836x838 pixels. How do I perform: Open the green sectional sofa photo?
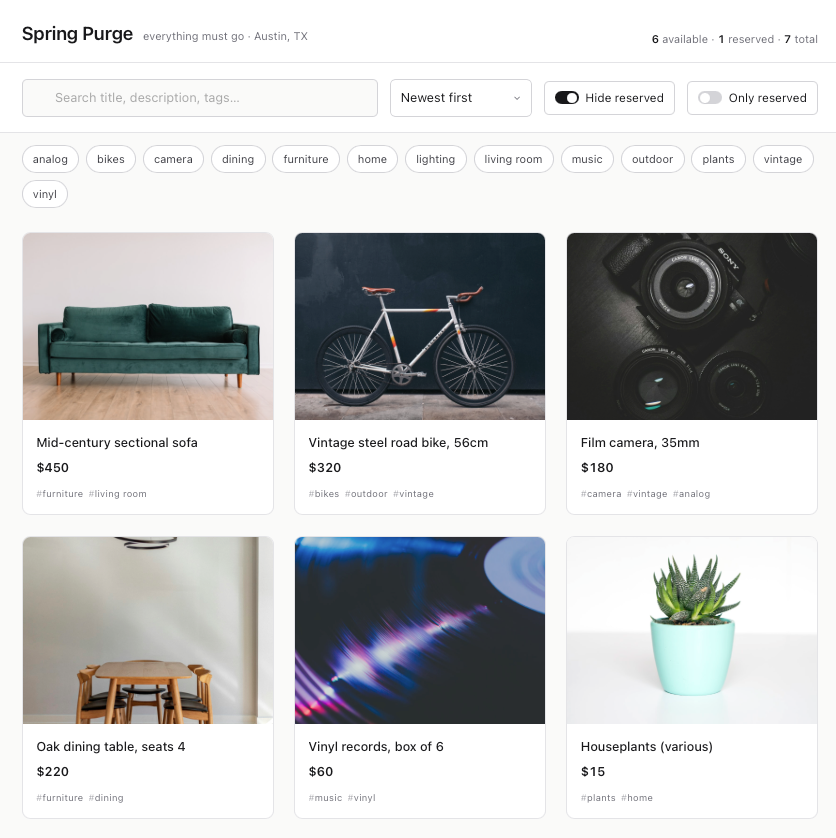(x=148, y=326)
